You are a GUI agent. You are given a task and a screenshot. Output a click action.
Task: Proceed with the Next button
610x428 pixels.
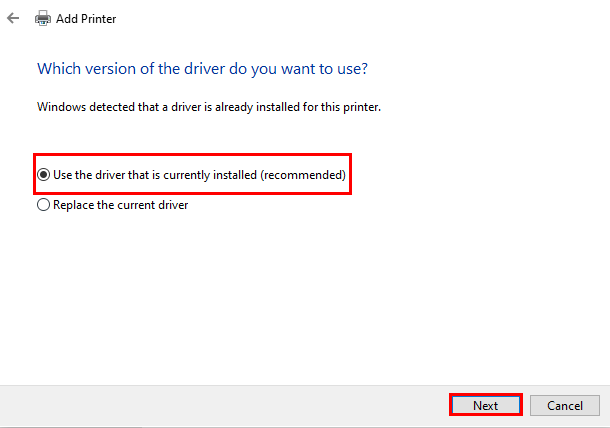486,405
